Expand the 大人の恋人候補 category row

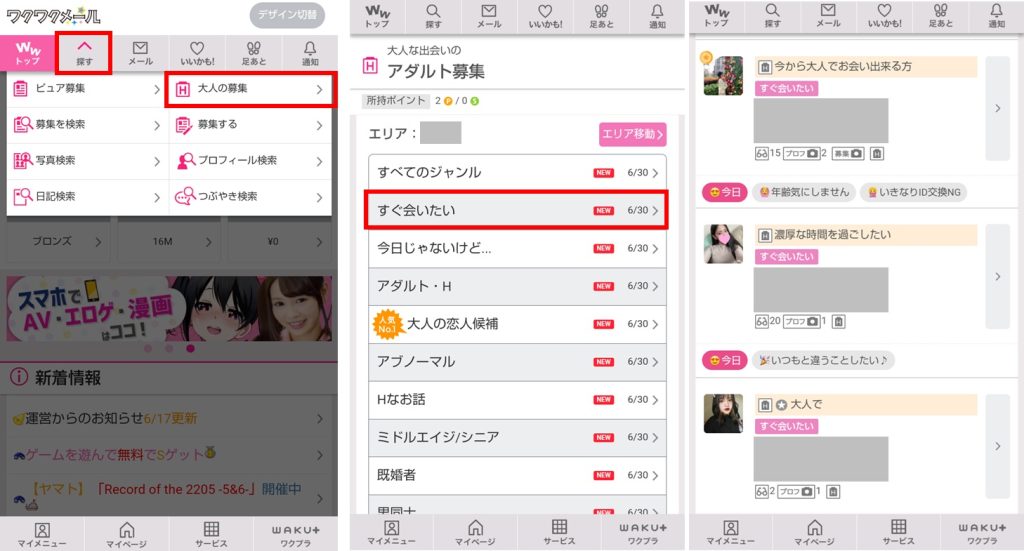tap(517, 324)
